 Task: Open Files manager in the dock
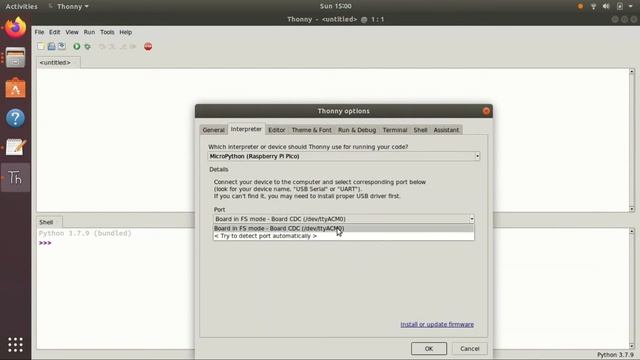pos(16,58)
